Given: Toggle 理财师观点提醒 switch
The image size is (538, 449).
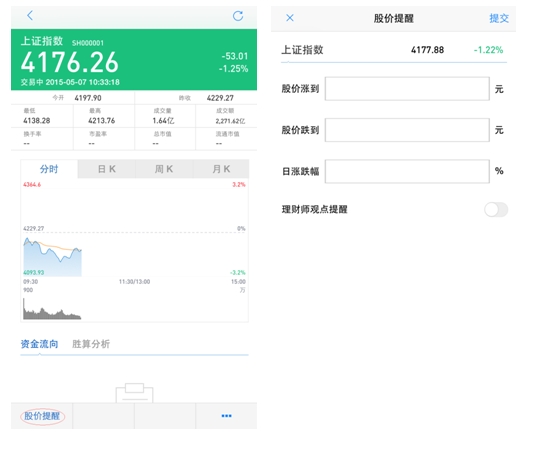Looking at the screenshot, I should [x=496, y=210].
